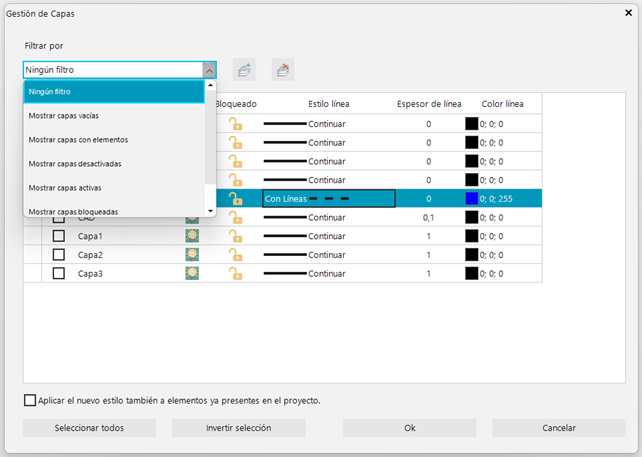The image size is (642, 457).
Task: Click the delete layer icon
Action: point(283,70)
